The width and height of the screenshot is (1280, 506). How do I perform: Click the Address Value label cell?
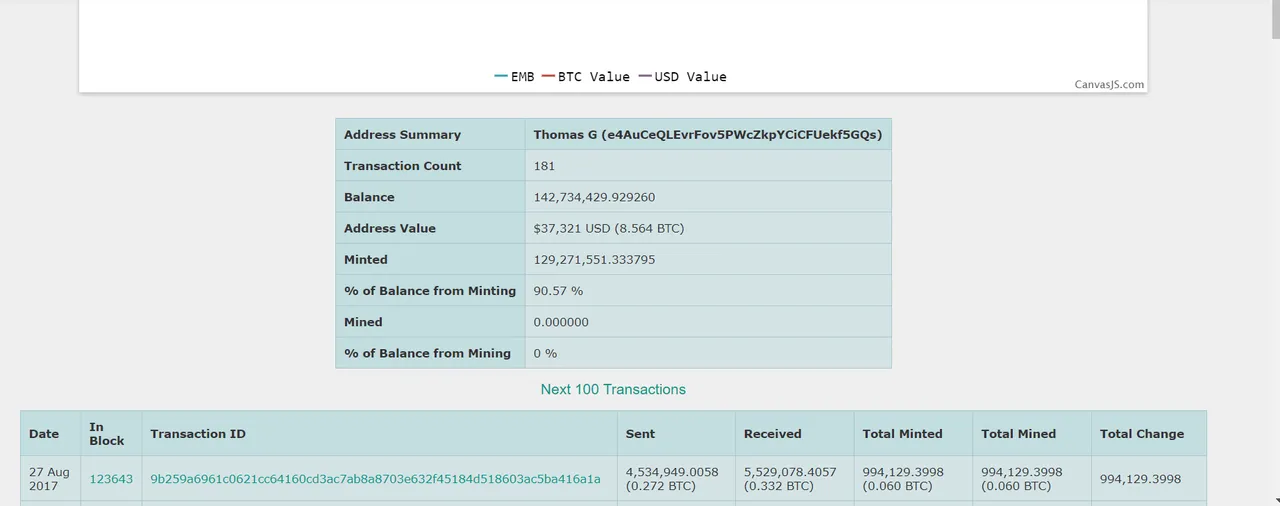click(430, 228)
